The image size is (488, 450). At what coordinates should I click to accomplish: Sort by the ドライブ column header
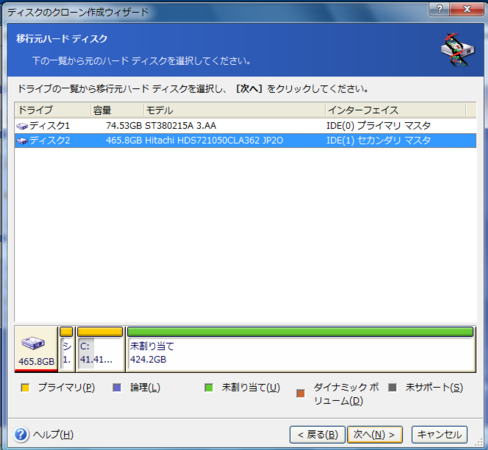tap(52, 110)
